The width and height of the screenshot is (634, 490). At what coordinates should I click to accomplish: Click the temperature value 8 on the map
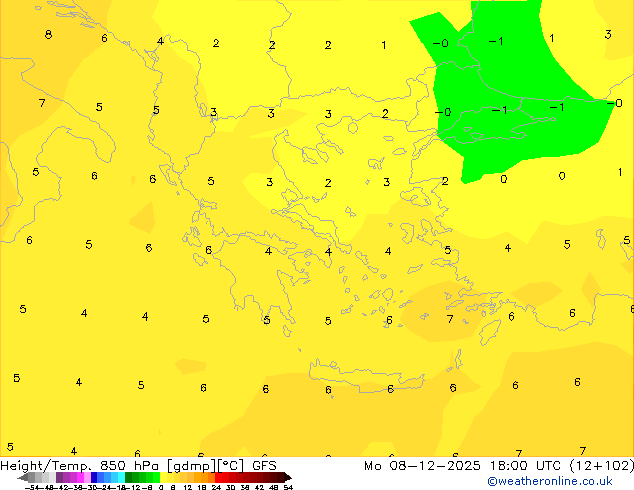click(x=48, y=34)
